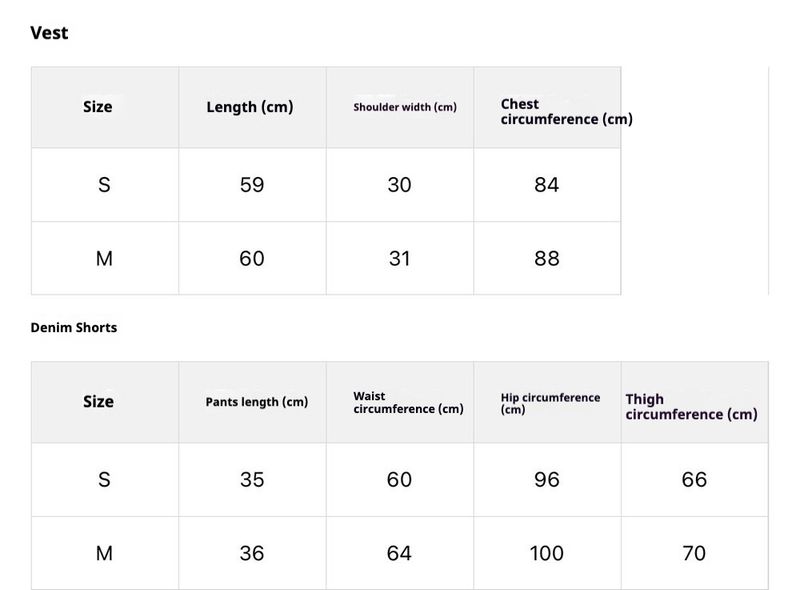
Task: Select the waist circumference value 64
Action: tap(399, 553)
